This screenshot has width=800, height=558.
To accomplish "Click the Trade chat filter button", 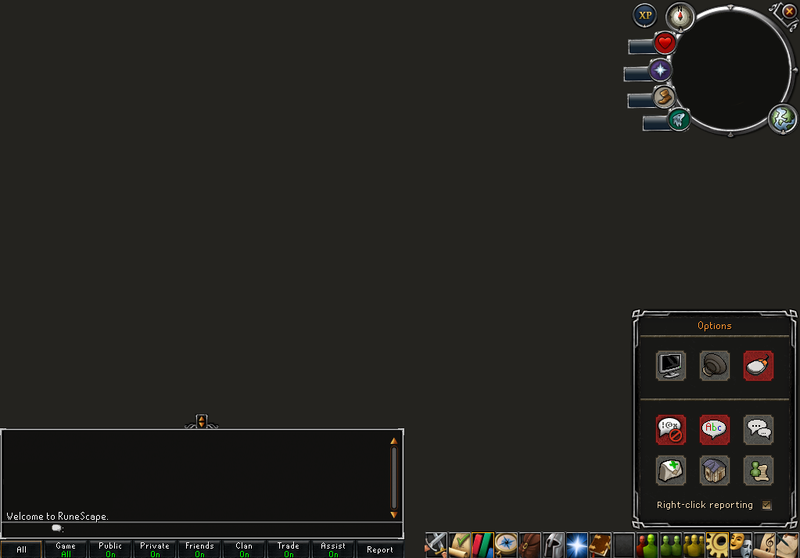I will coord(288,549).
